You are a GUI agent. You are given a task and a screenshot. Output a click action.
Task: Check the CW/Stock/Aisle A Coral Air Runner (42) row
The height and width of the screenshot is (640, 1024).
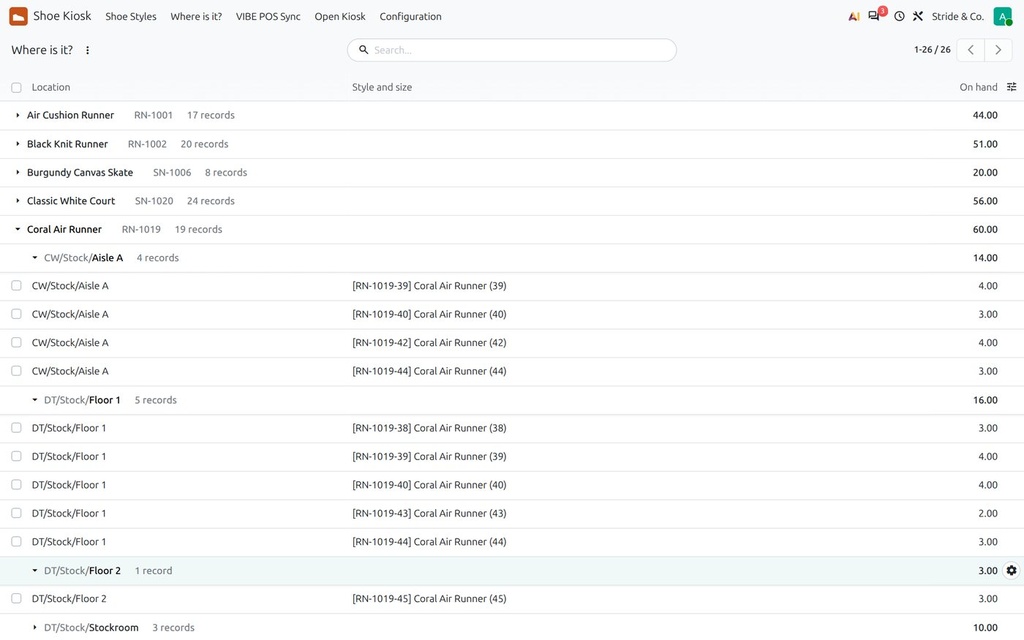tap(16, 342)
